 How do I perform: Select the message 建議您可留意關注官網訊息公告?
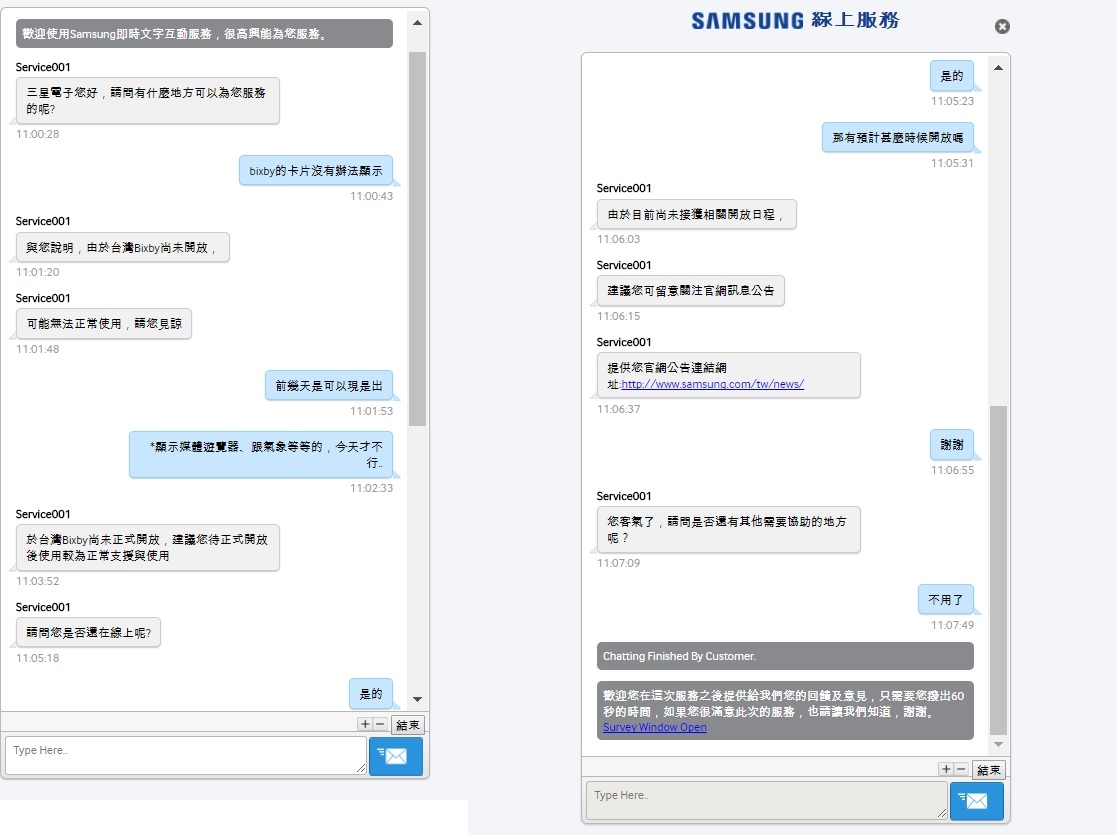click(x=691, y=291)
